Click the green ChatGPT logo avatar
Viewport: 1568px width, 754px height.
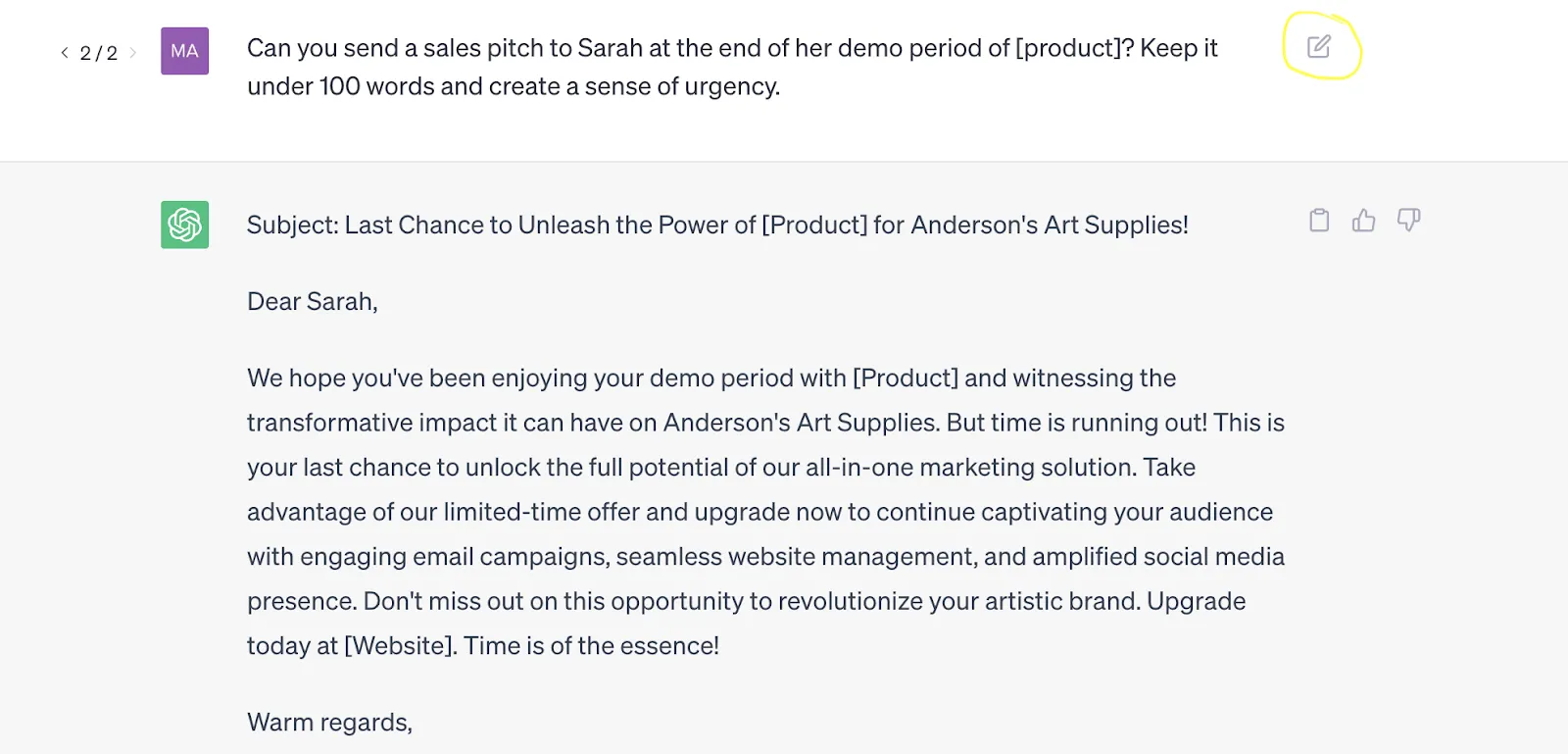point(185,225)
